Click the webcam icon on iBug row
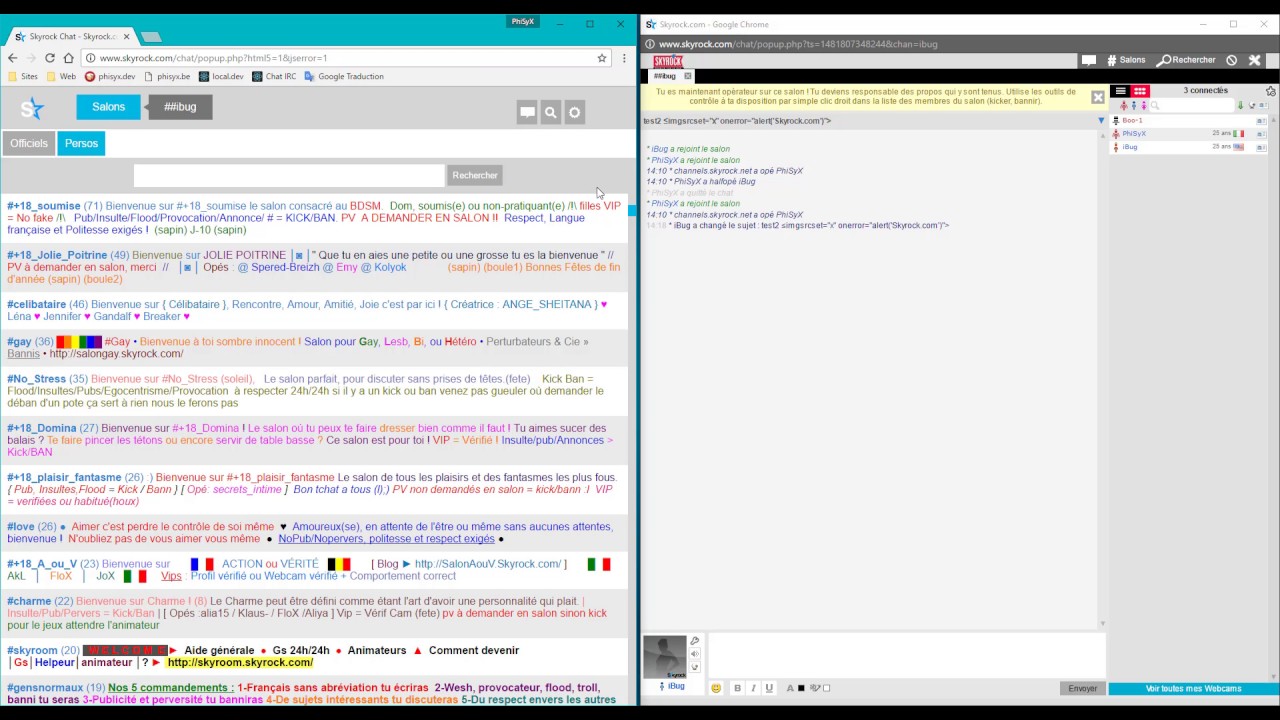The image size is (1280, 720). 1261,147
